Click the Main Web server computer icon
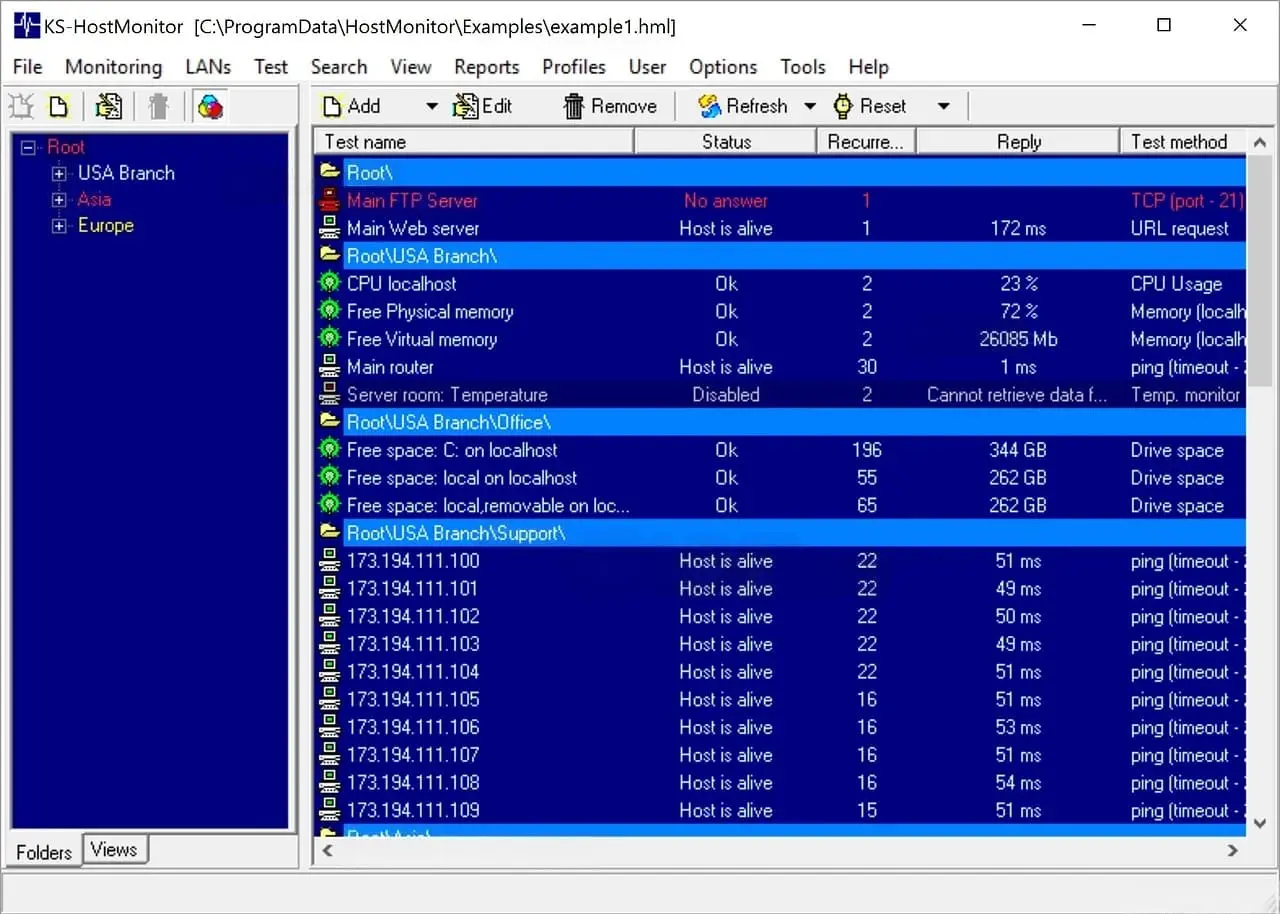Screen dimensions: 1280x914 329,228
